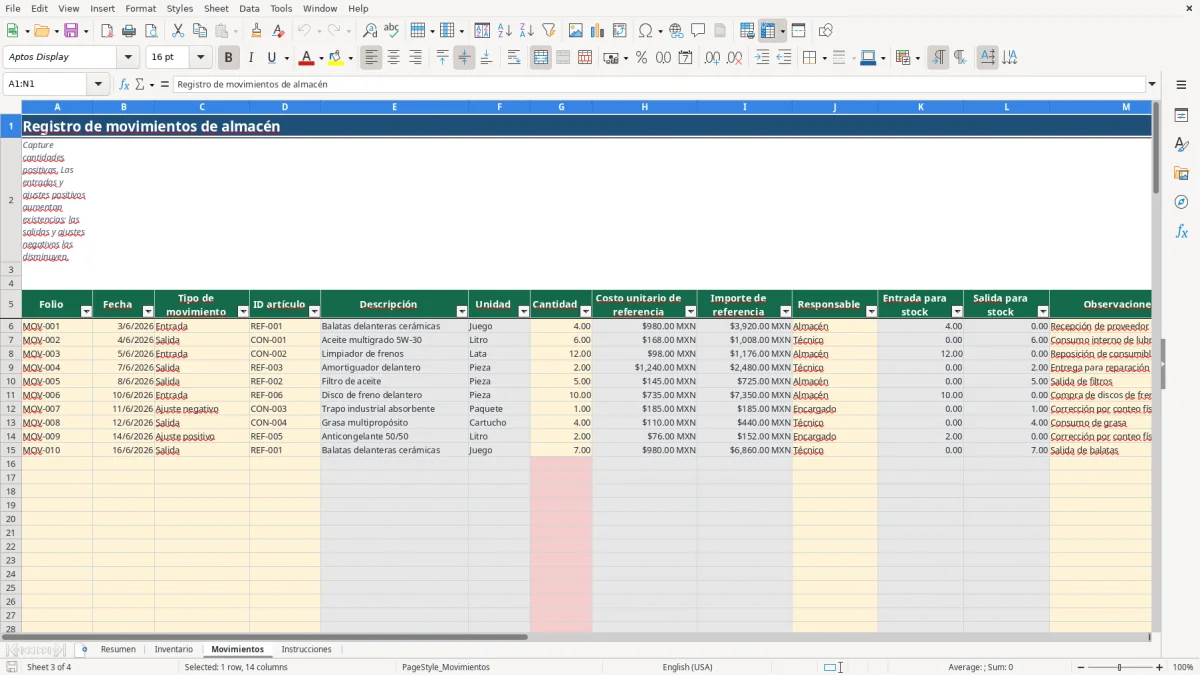The image size is (1200, 675).
Task: Open the sidebar Navigator deck
Action: 1181,202
